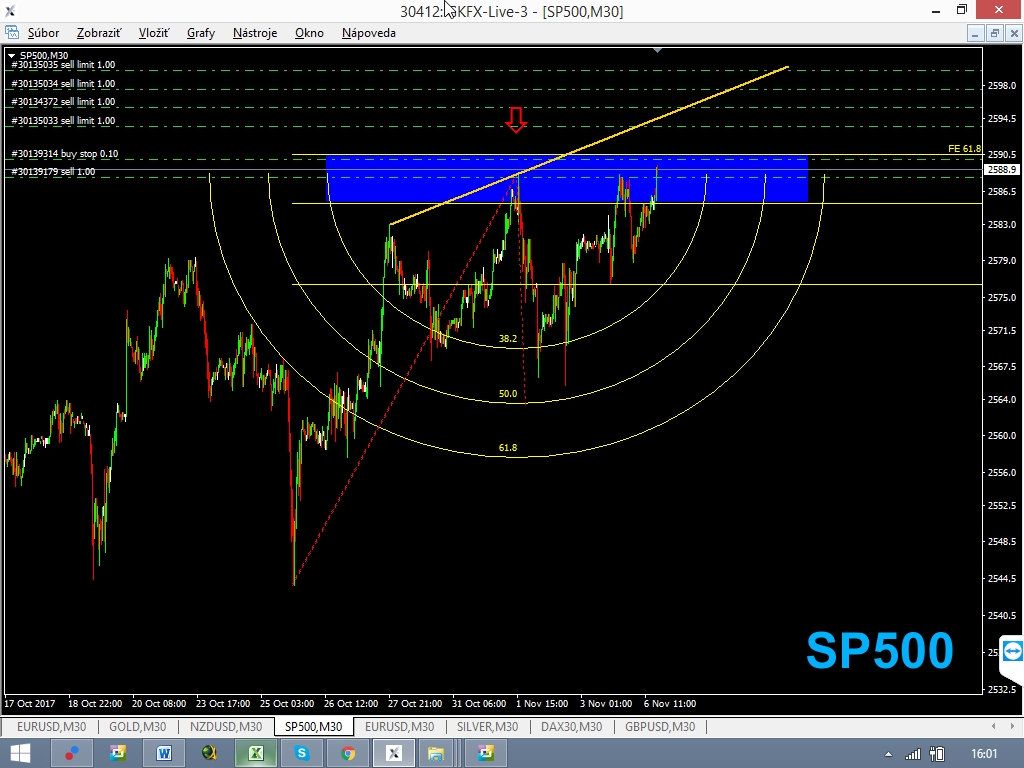Click the 1 Nov 15:00 time axis label
This screenshot has height=768, width=1024.
(541, 703)
